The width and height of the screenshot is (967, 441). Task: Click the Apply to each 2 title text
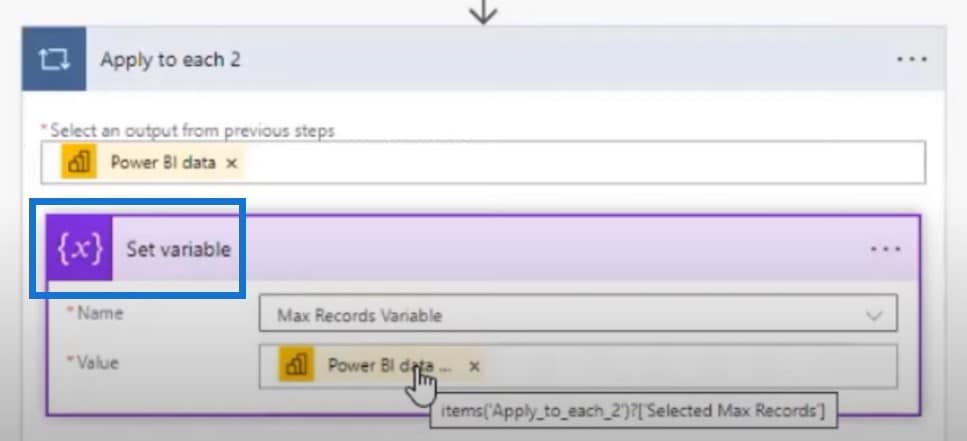170,60
